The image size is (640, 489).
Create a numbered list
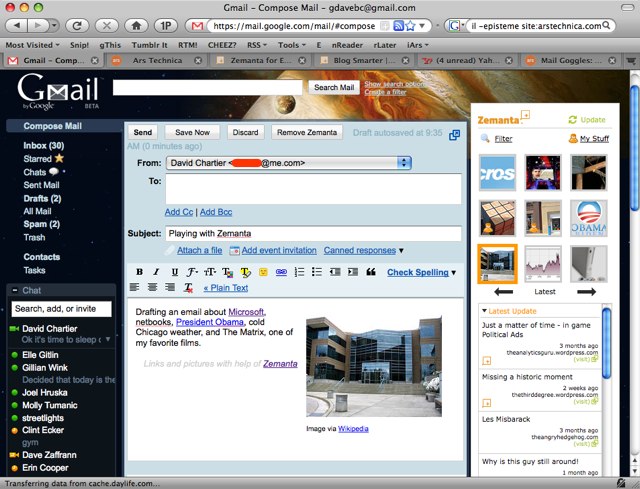click(299, 272)
